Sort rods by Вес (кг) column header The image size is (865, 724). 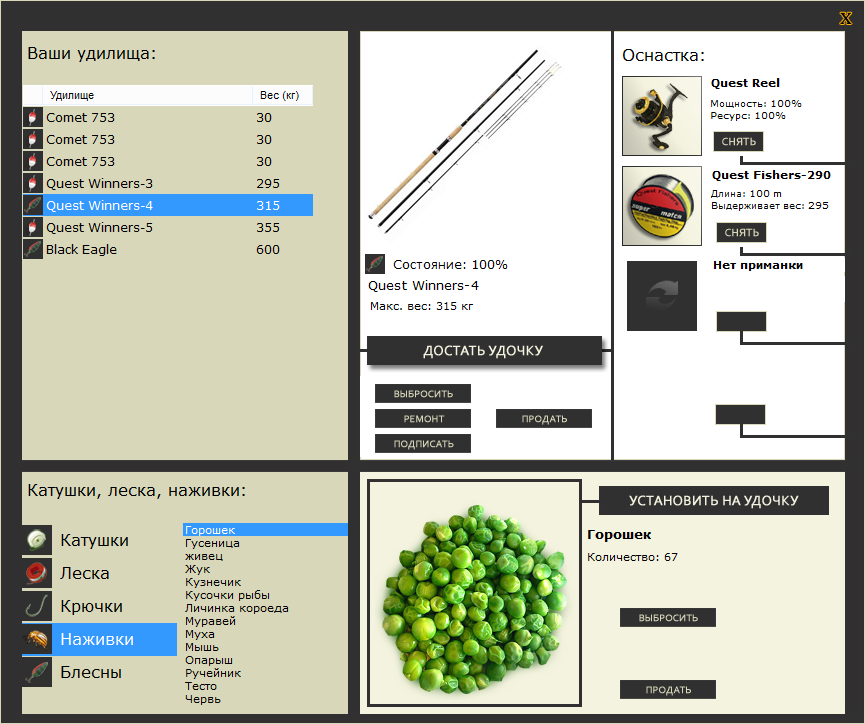pyautogui.click(x=282, y=95)
